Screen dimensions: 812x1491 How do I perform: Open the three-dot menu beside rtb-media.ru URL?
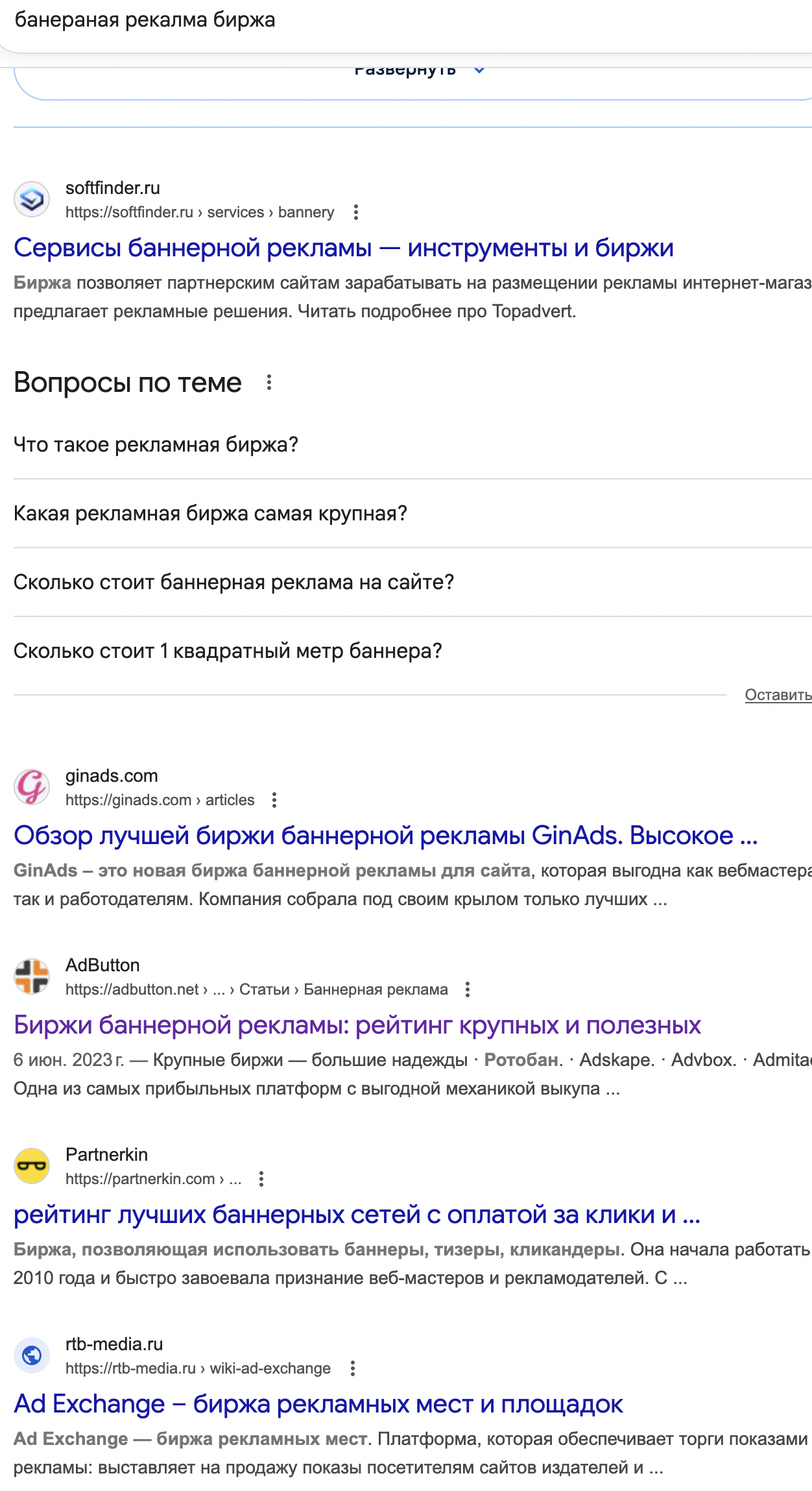coord(353,1368)
